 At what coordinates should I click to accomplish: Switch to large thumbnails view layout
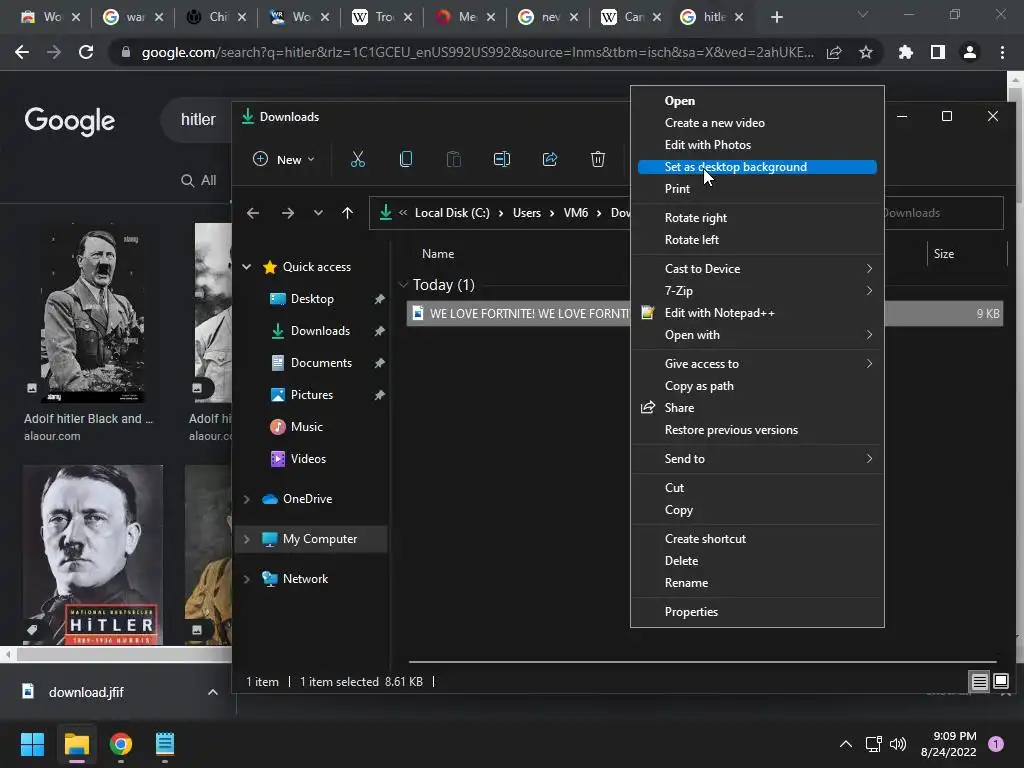[x=1001, y=682]
